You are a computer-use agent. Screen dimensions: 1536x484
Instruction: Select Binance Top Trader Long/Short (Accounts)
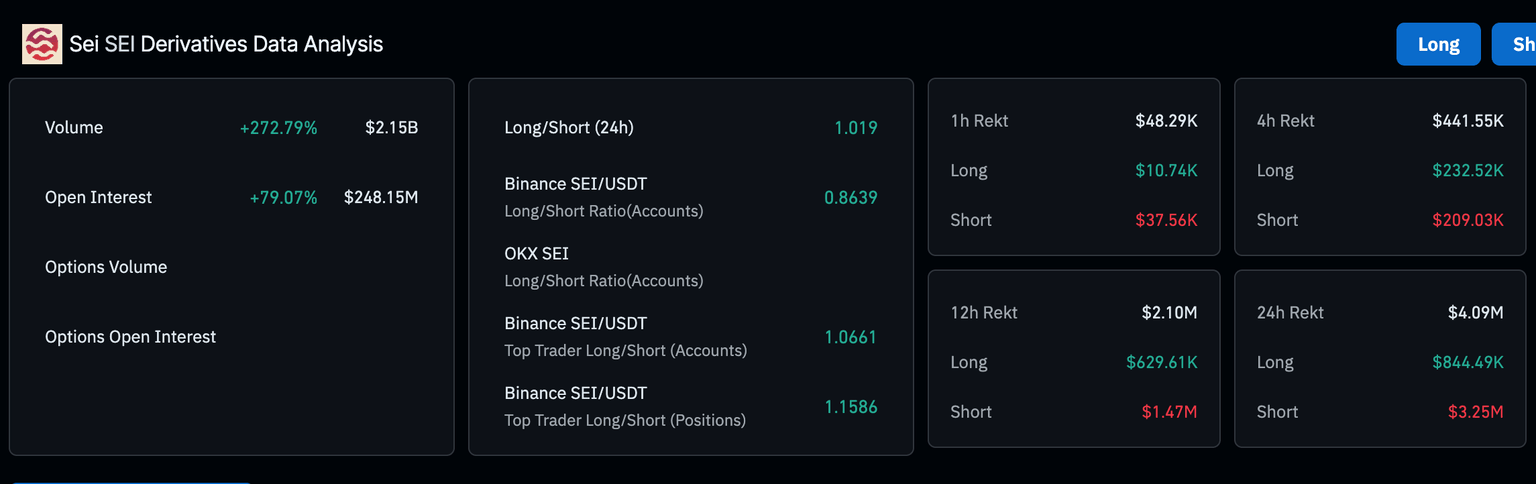625,337
